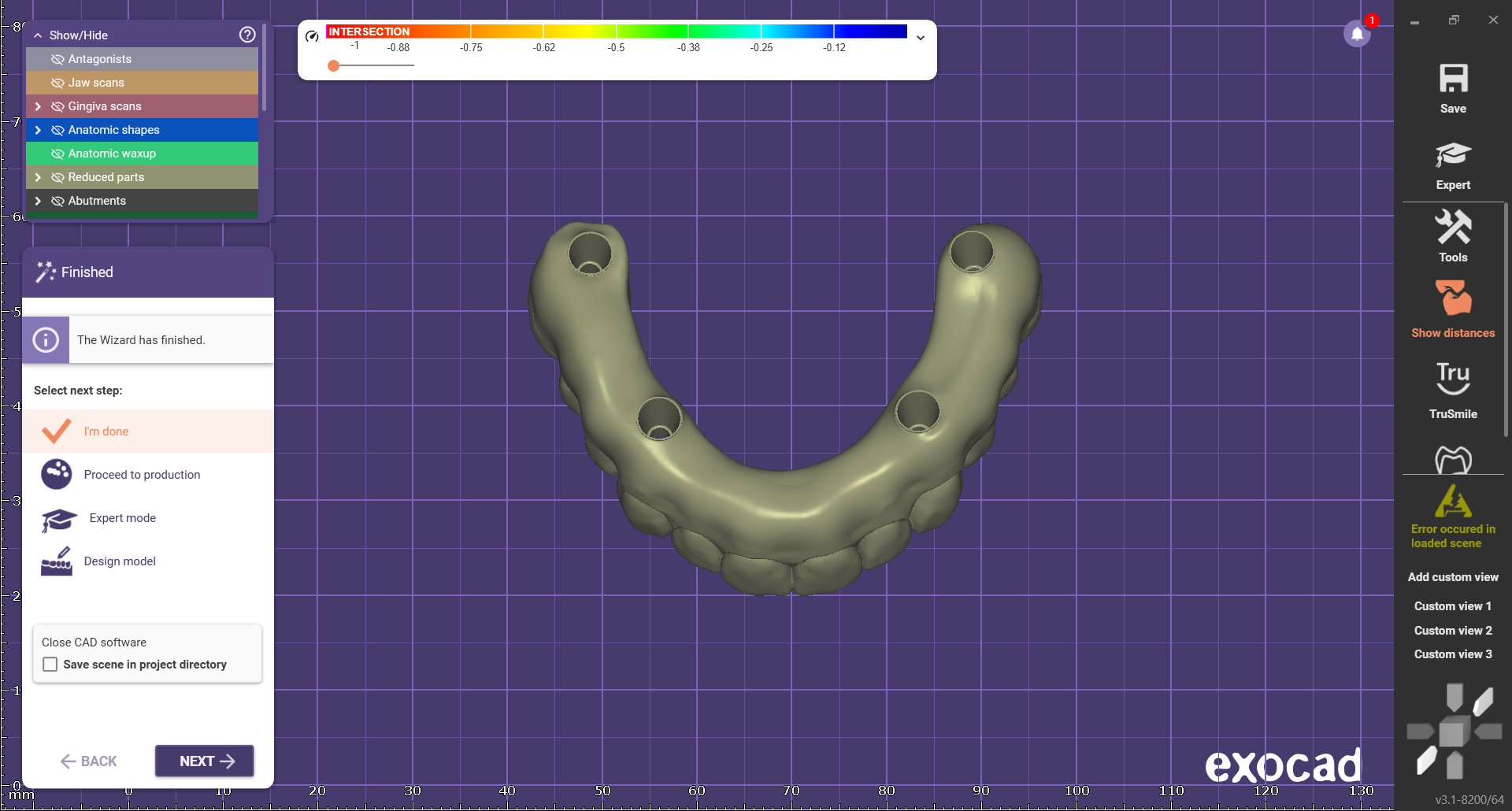The image size is (1512, 811).
Task: Click 'The Wizard has finished.' message
Action: pos(141,339)
